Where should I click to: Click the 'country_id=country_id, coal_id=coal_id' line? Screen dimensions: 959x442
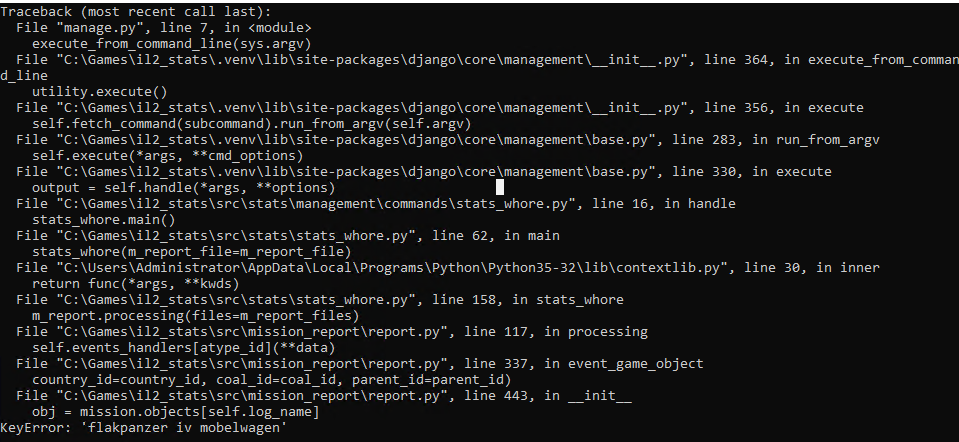click(271, 379)
